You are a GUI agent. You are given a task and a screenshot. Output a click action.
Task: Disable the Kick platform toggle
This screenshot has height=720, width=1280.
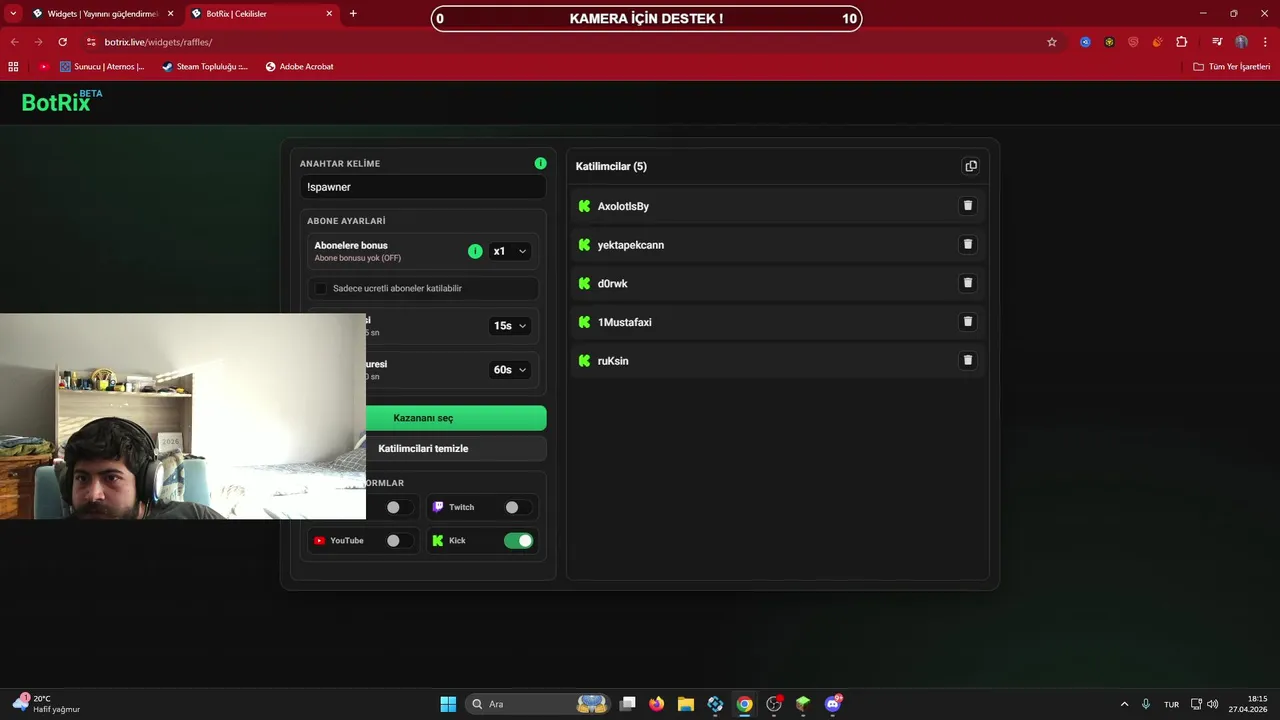518,540
